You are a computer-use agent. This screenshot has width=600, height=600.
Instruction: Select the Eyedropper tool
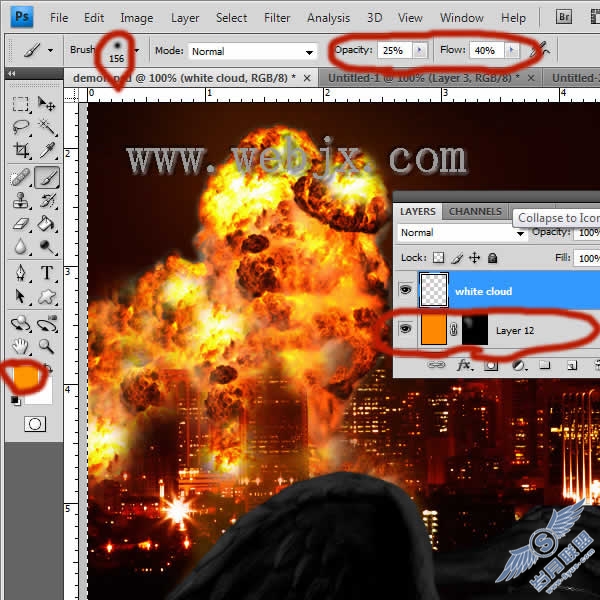point(47,150)
